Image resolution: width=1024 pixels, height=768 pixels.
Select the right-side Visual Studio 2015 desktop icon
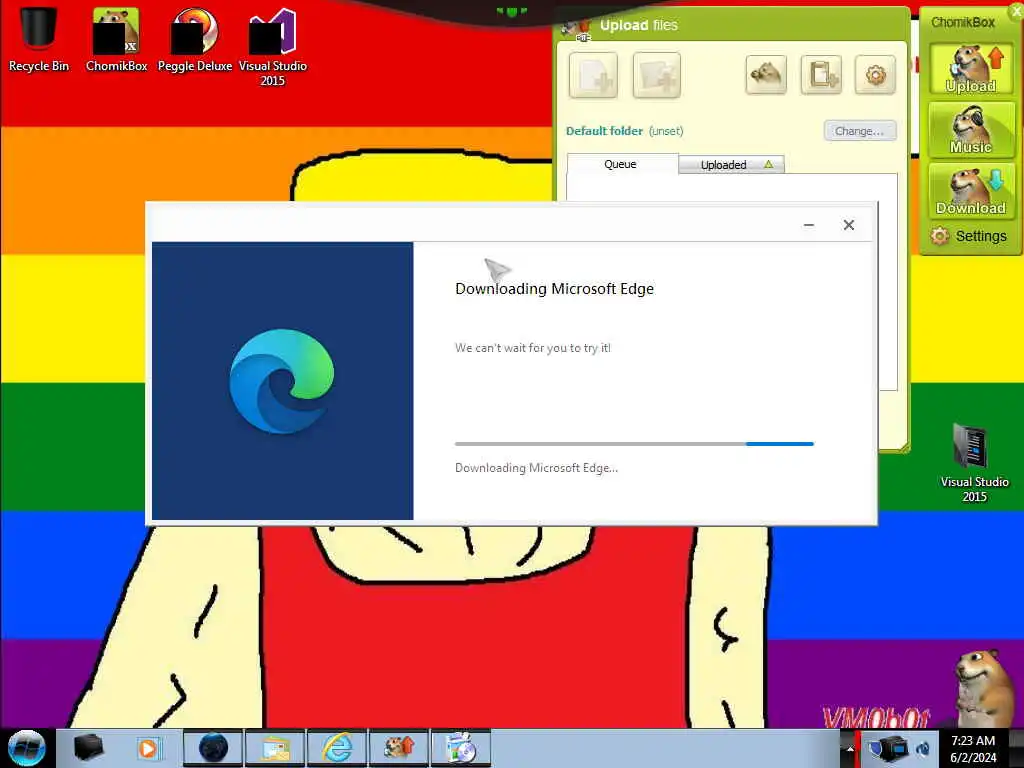pyautogui.click(x=974, y=462)
